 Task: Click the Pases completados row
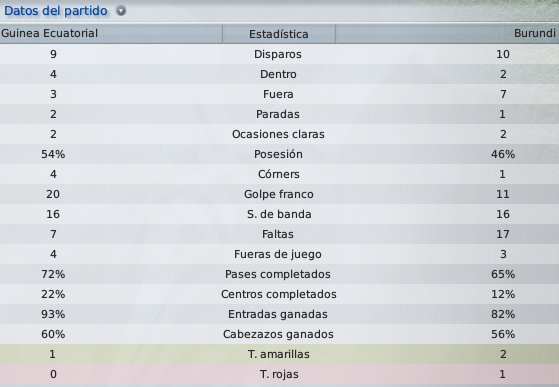pos(280,274)
